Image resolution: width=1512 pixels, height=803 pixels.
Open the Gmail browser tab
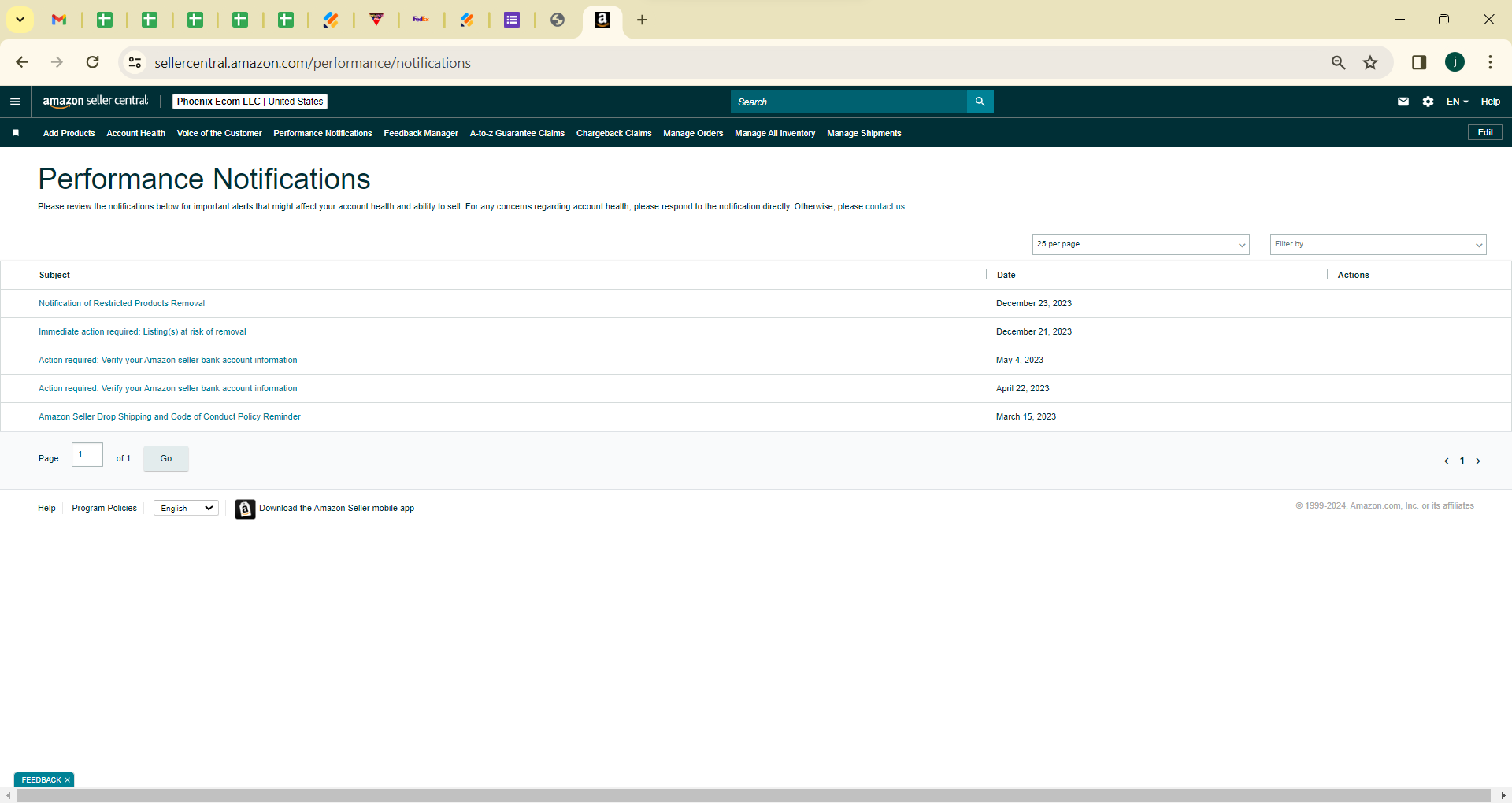point(59,20)
